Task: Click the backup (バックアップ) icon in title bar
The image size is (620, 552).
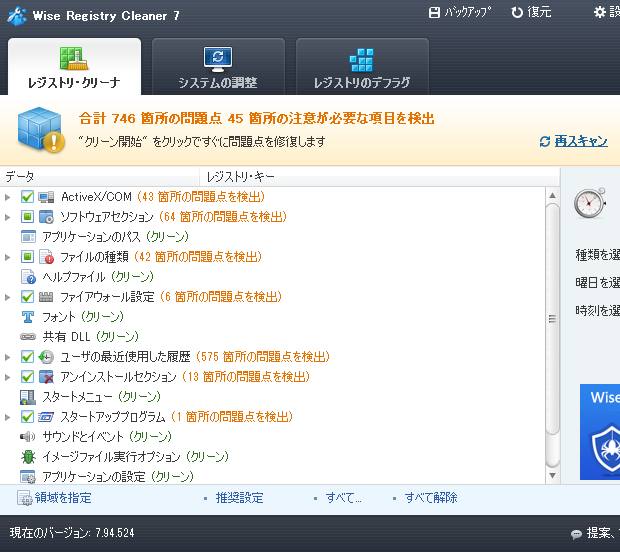Action: (x=434, y=12)
